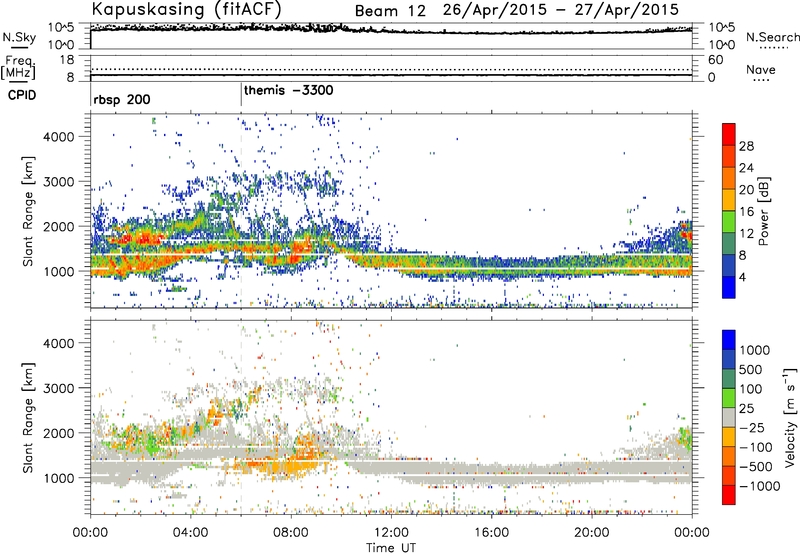Click the 'rbsp 200' CPID marker

click(122, 99)
